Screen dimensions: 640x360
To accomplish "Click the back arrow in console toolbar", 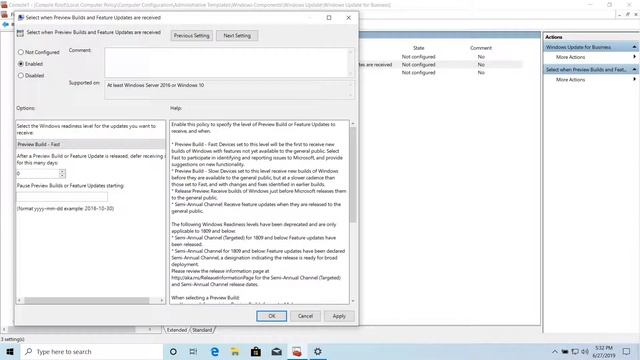I will (x=5, y=25).
